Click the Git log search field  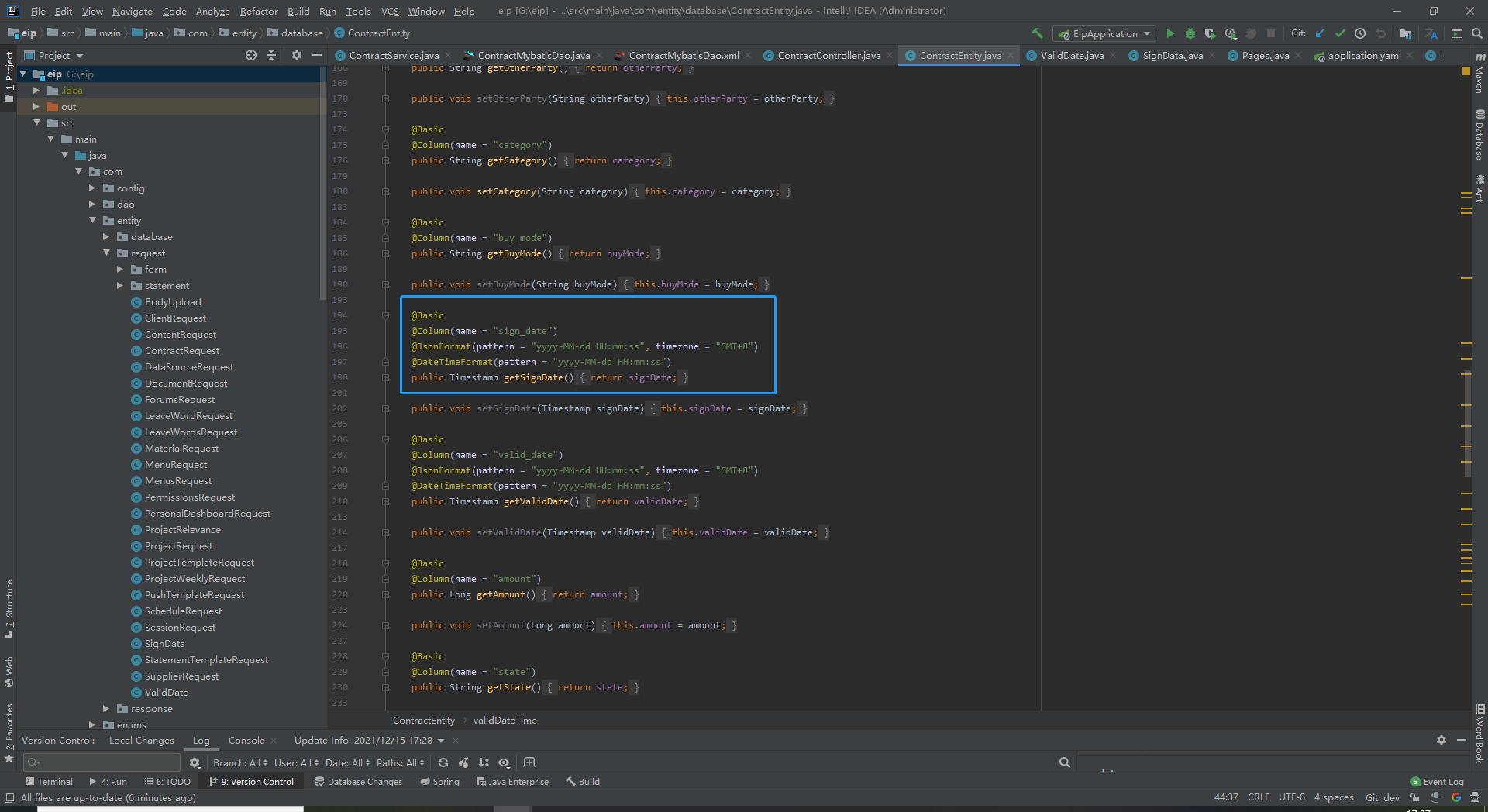[101, 762]
